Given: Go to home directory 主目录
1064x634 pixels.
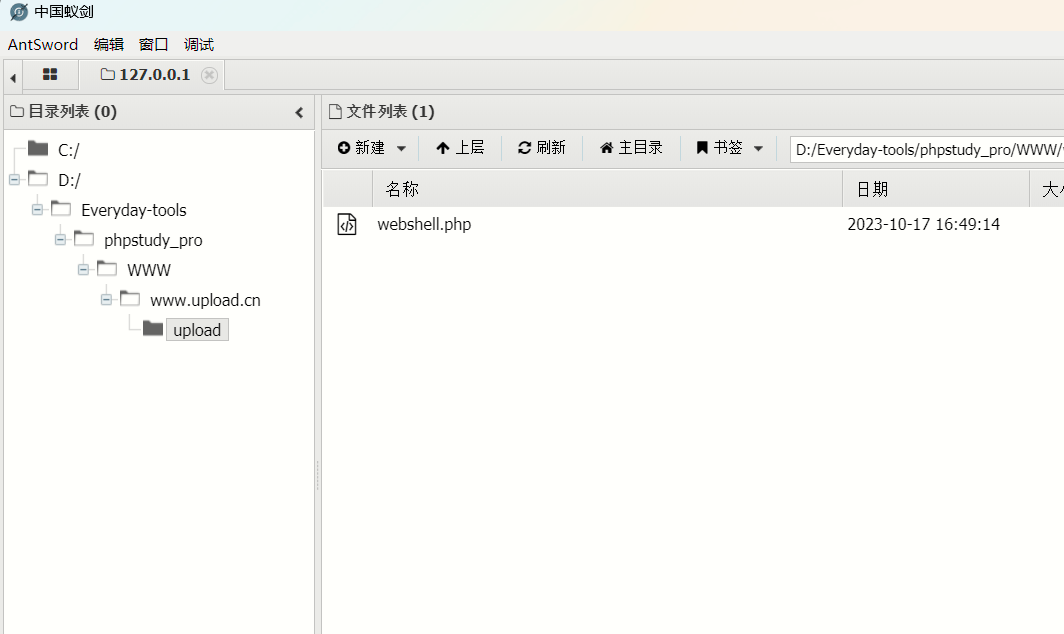Looking at the screenshot, I should pyautogui.click(x=631, y=148).
